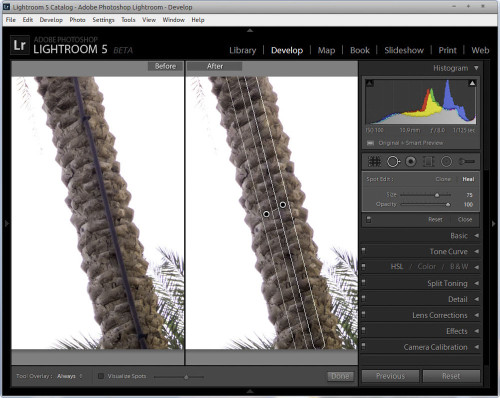
Task: Toggle the Camera Calibration panel switch
Action: click(364, 346)
